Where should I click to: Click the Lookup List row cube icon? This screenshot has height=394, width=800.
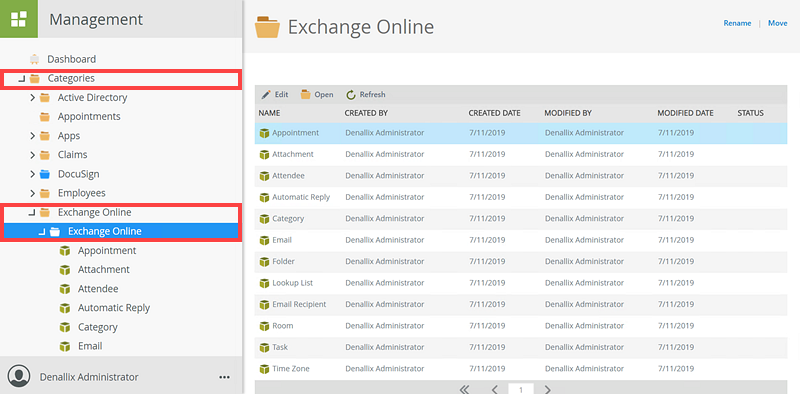pyautogui.click(x=264, y=283)
